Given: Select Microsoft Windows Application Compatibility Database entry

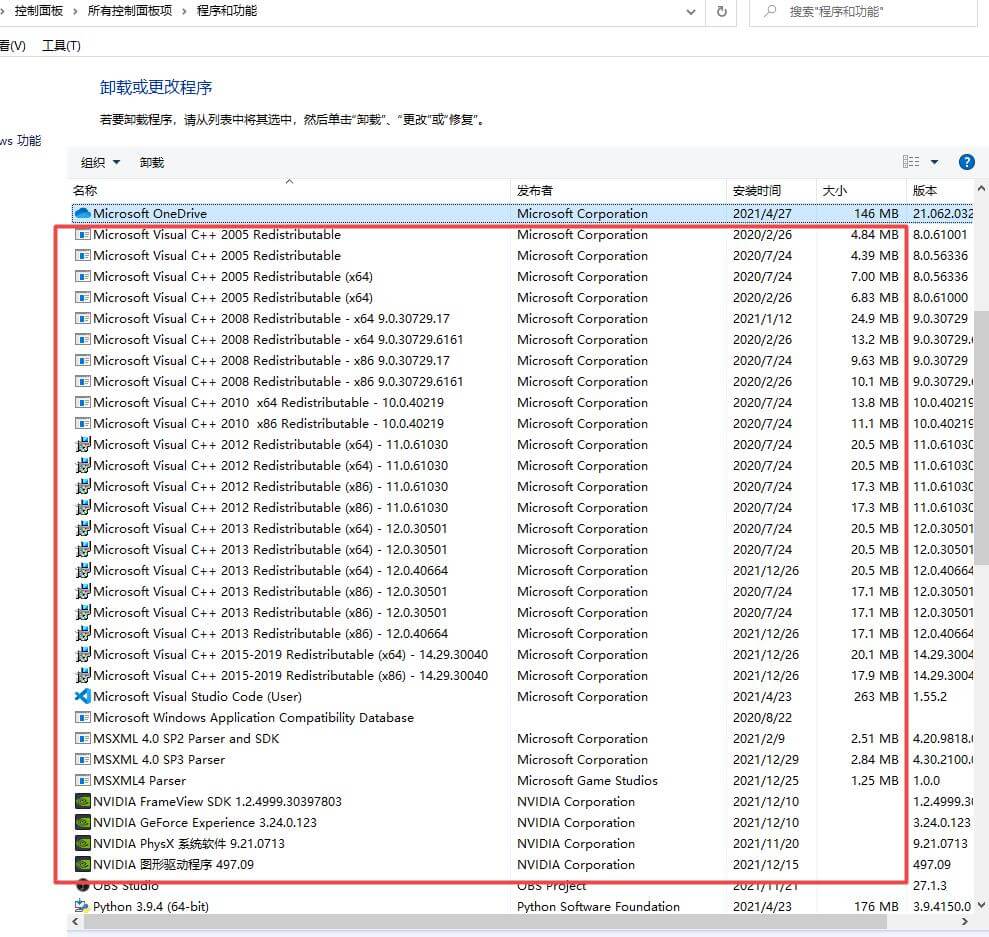Looking at the screenshot, I should [x=522, y=718].
